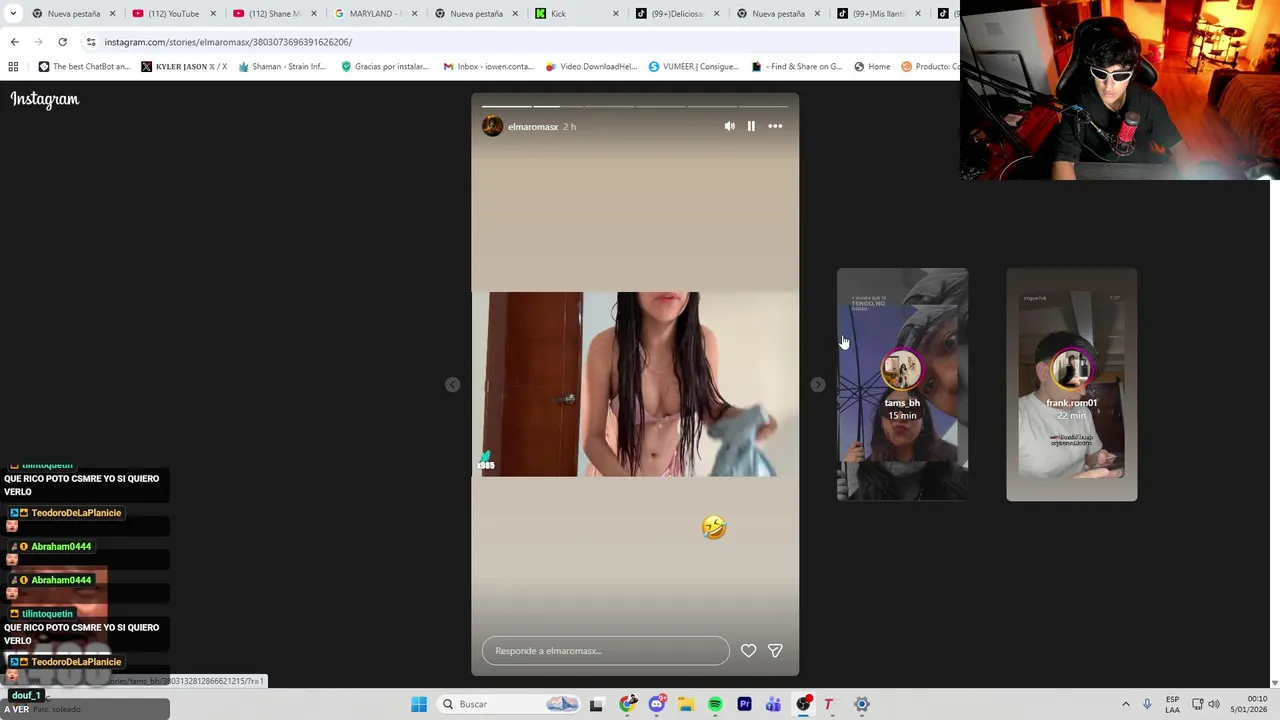Open the 'Video DownloadHel...' bookmark

[591, 67]
